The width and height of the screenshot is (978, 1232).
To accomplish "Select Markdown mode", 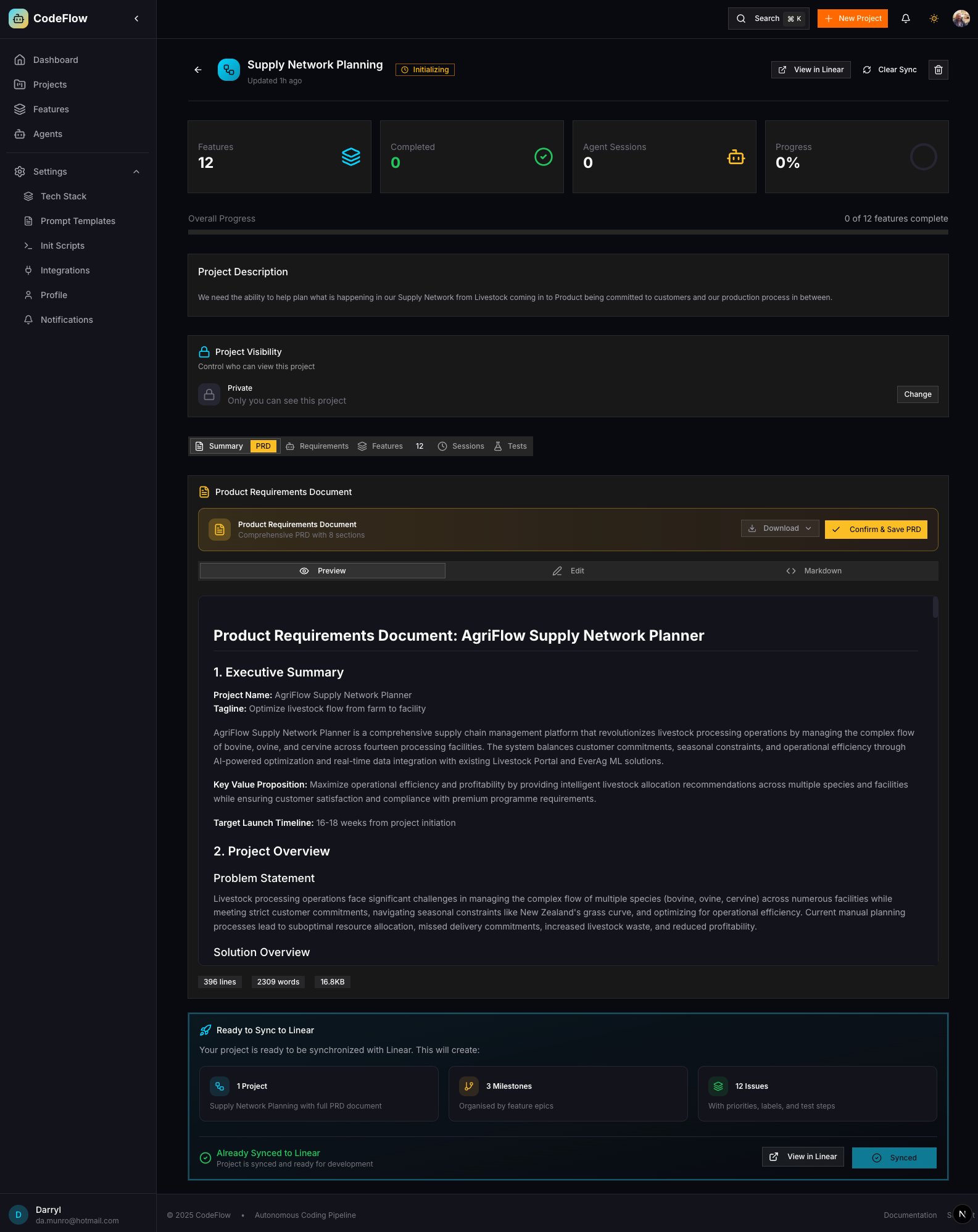I will tap(814, 571).
